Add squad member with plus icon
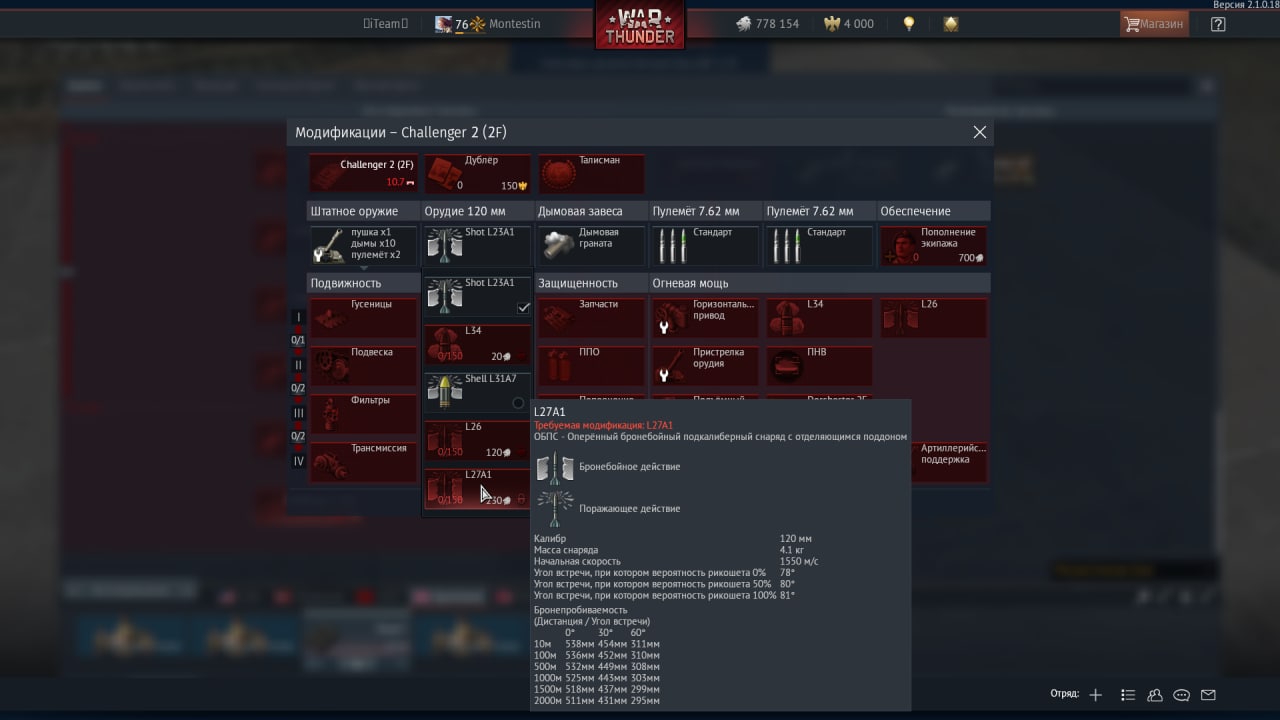Viewport: 1280px width, 720px height. [x=1096, y=695]
